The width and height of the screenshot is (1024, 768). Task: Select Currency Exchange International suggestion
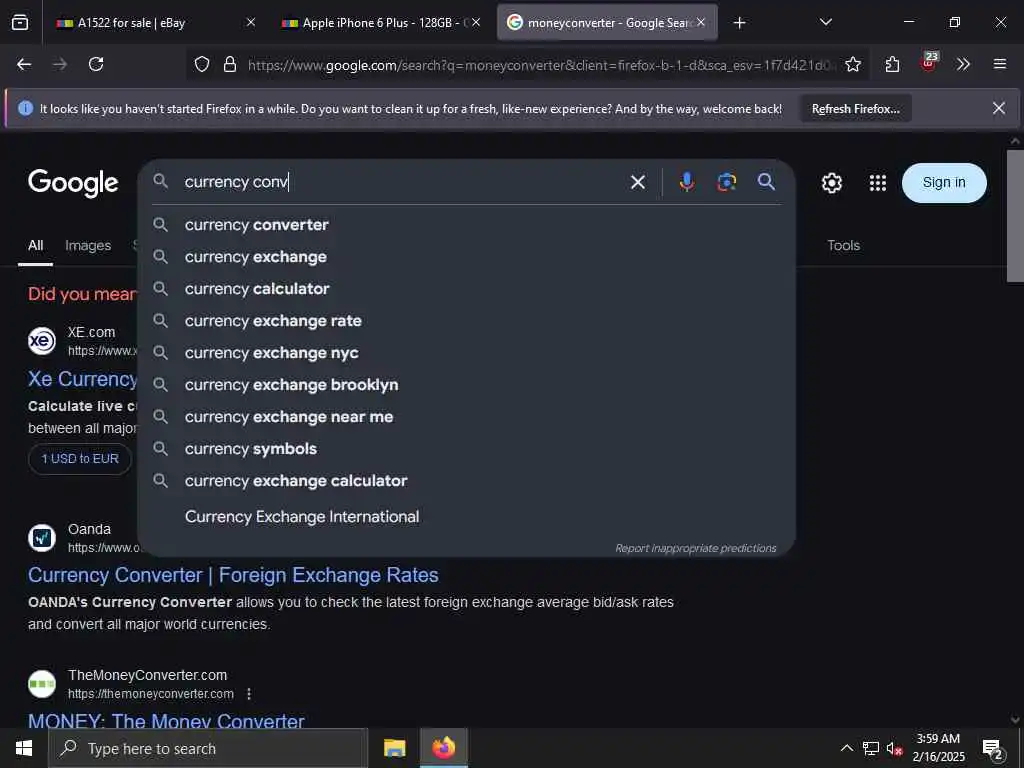click(466, 517)
